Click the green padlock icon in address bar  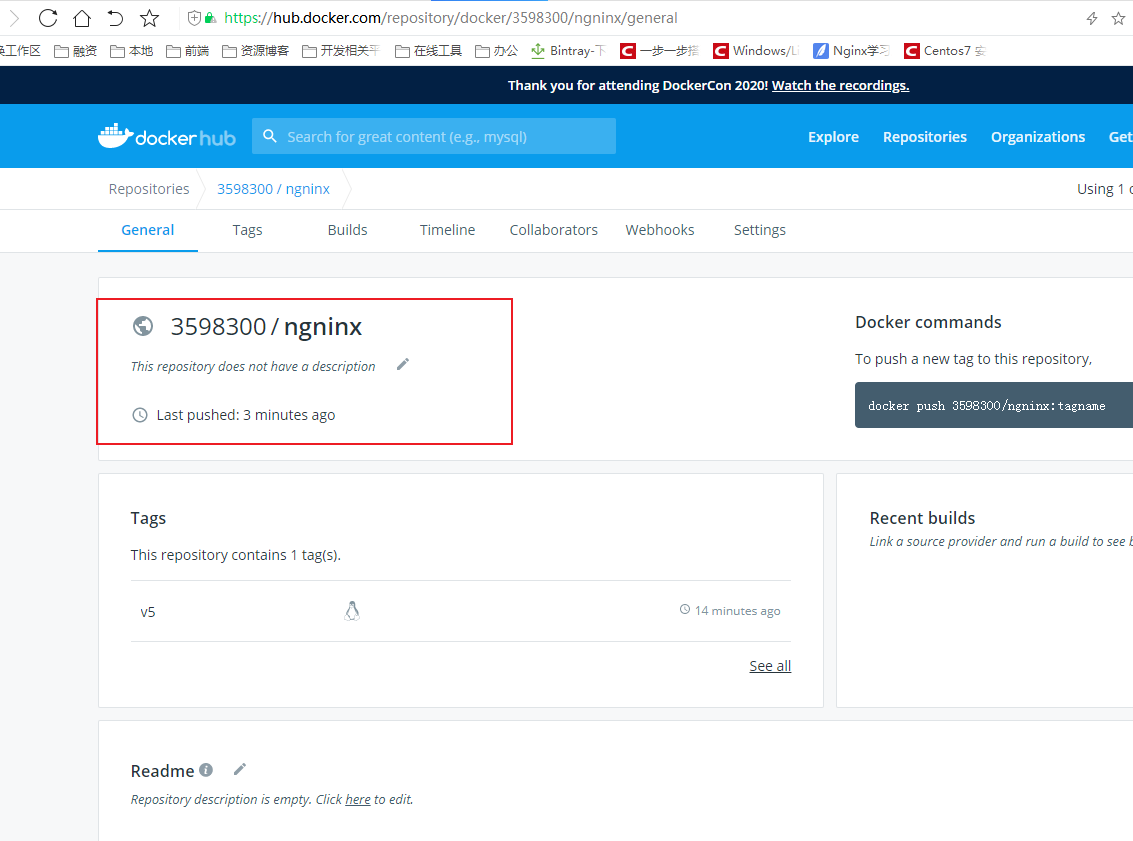(x=210, y=18)
